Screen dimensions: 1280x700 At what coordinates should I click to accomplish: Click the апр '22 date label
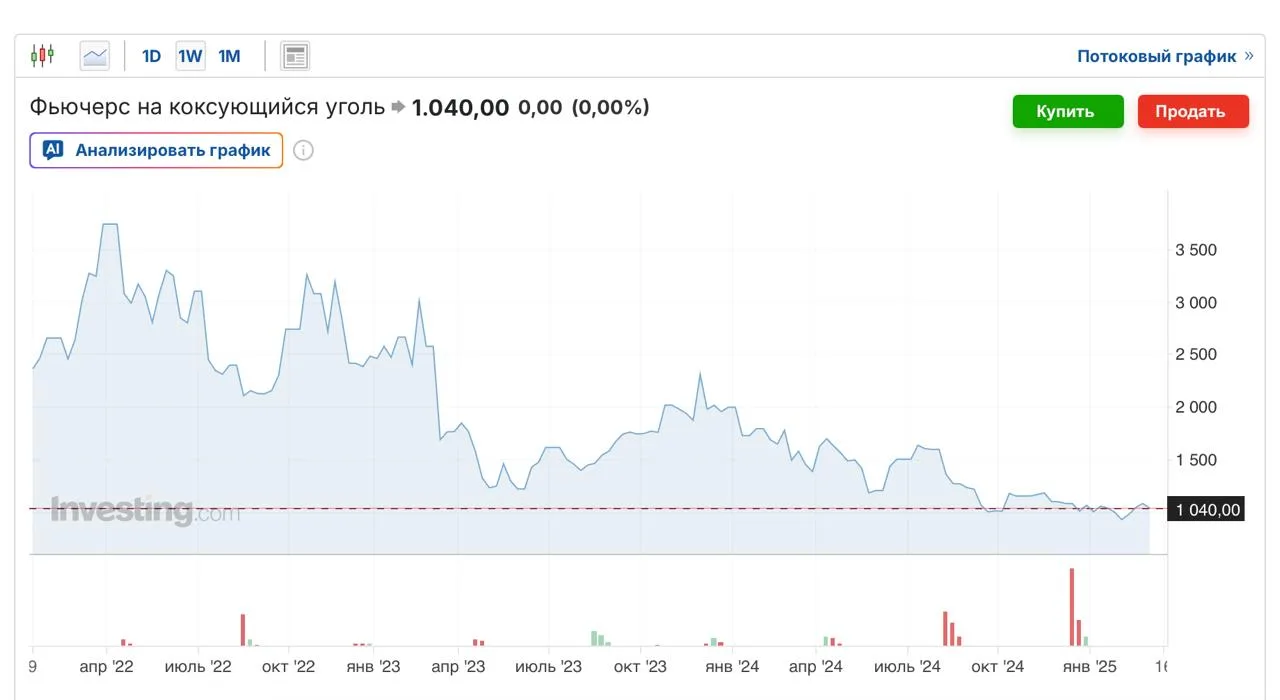(107, 667)
